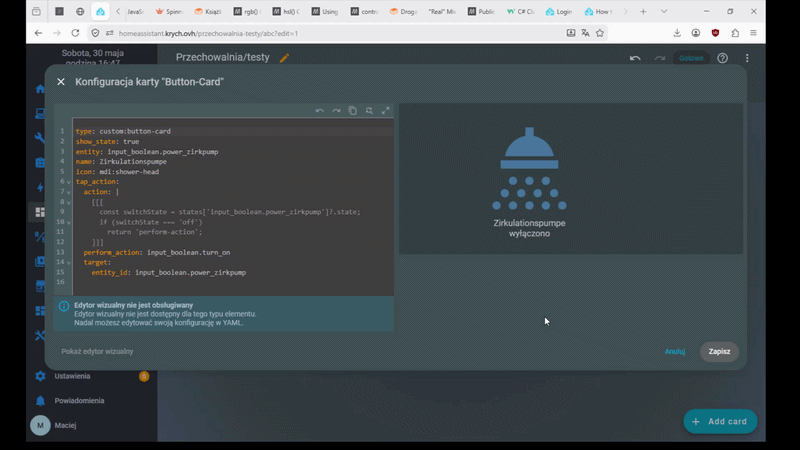Bookmark this page with star icon
Image resolution: width=800 pixels, height=450 pixels.
[x=599, y=33]
